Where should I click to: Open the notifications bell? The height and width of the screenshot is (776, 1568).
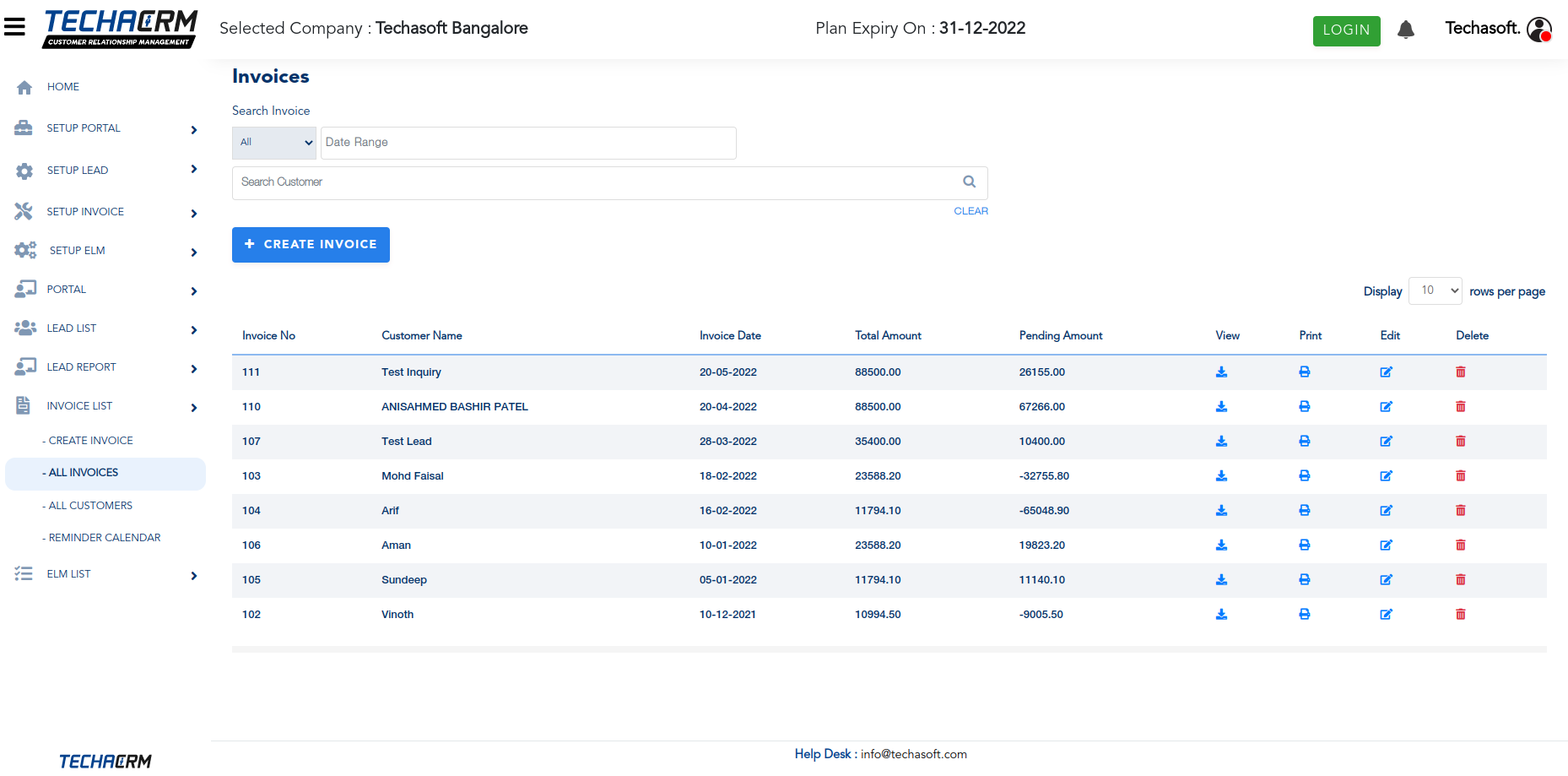tap(1405, 30)
